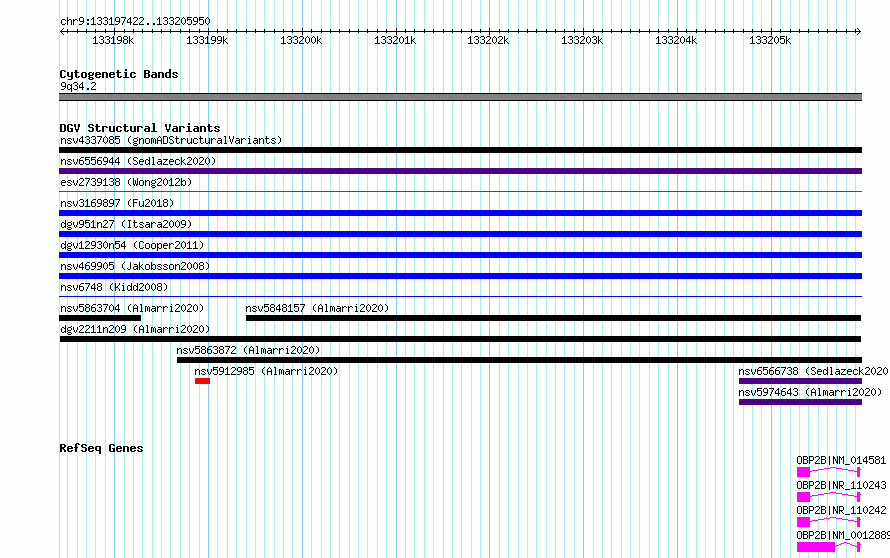Click the 133203k ruler tick label
This screenshot has height=558, width=890.
582,40
